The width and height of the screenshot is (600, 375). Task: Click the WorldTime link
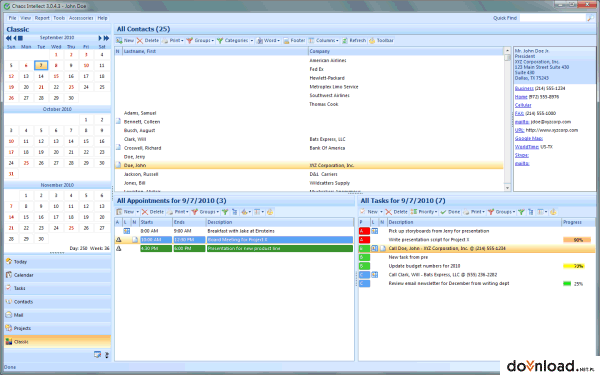coord(527,147)
